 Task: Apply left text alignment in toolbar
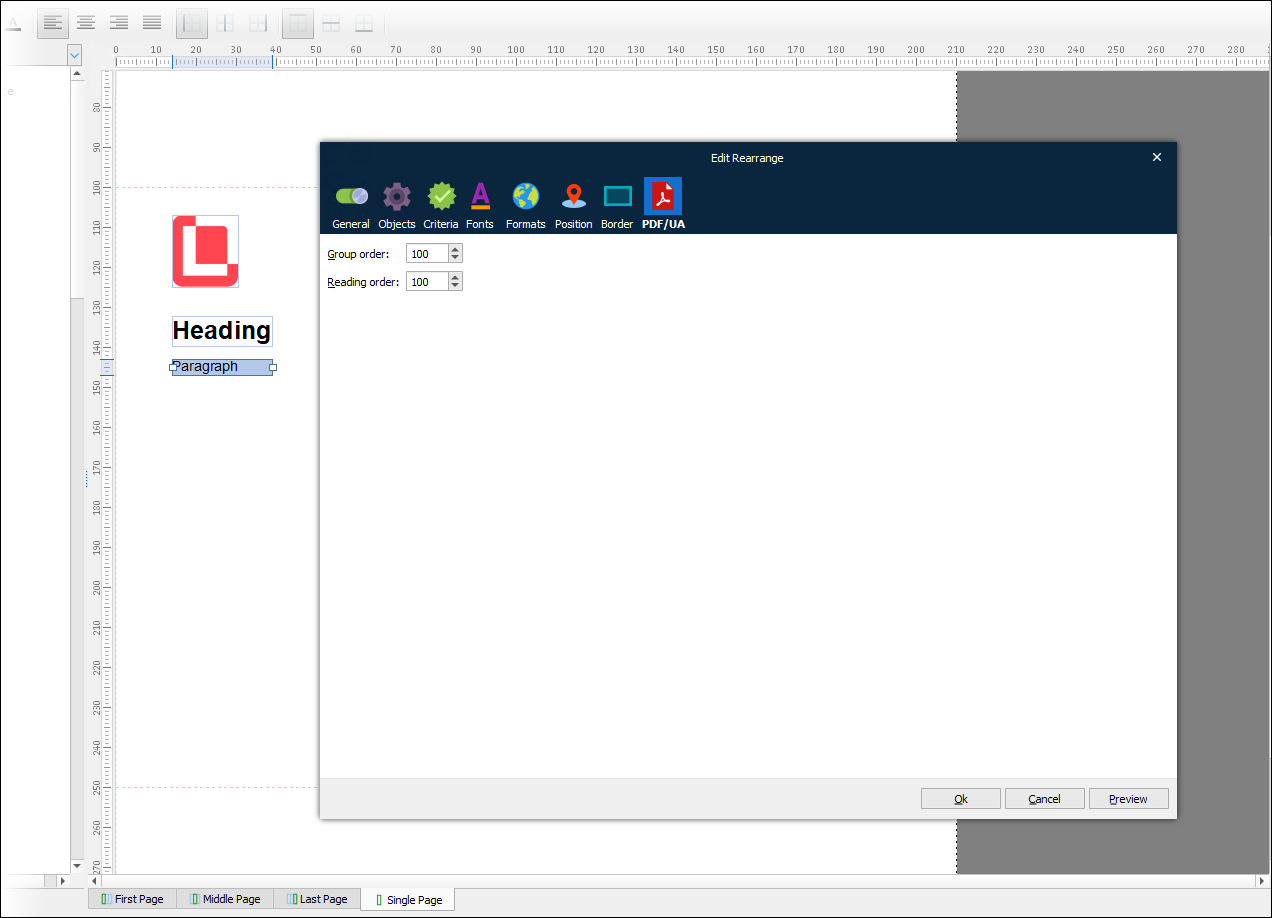coord(53,22)
